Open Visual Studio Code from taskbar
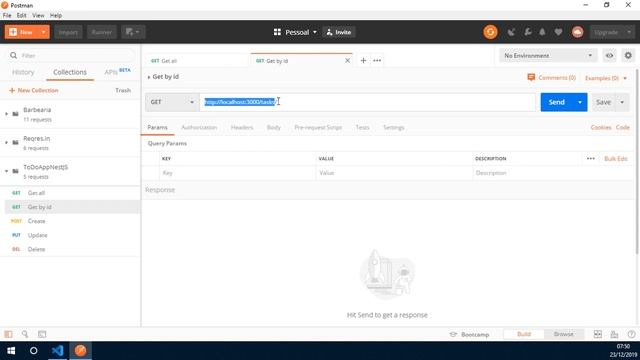 pyautogui.click(x=58, y=351)
